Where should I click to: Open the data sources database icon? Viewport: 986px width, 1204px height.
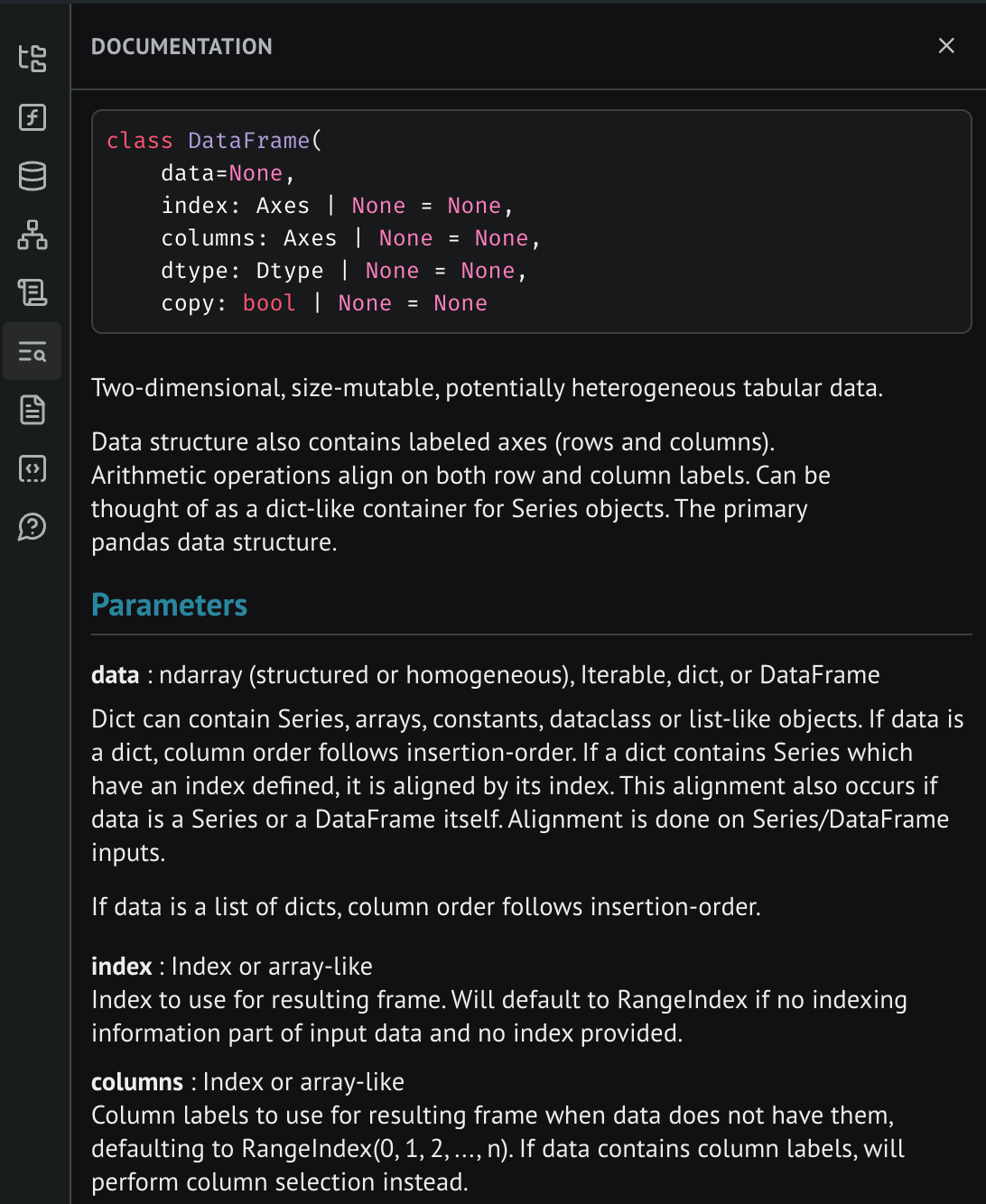(33, 176)
